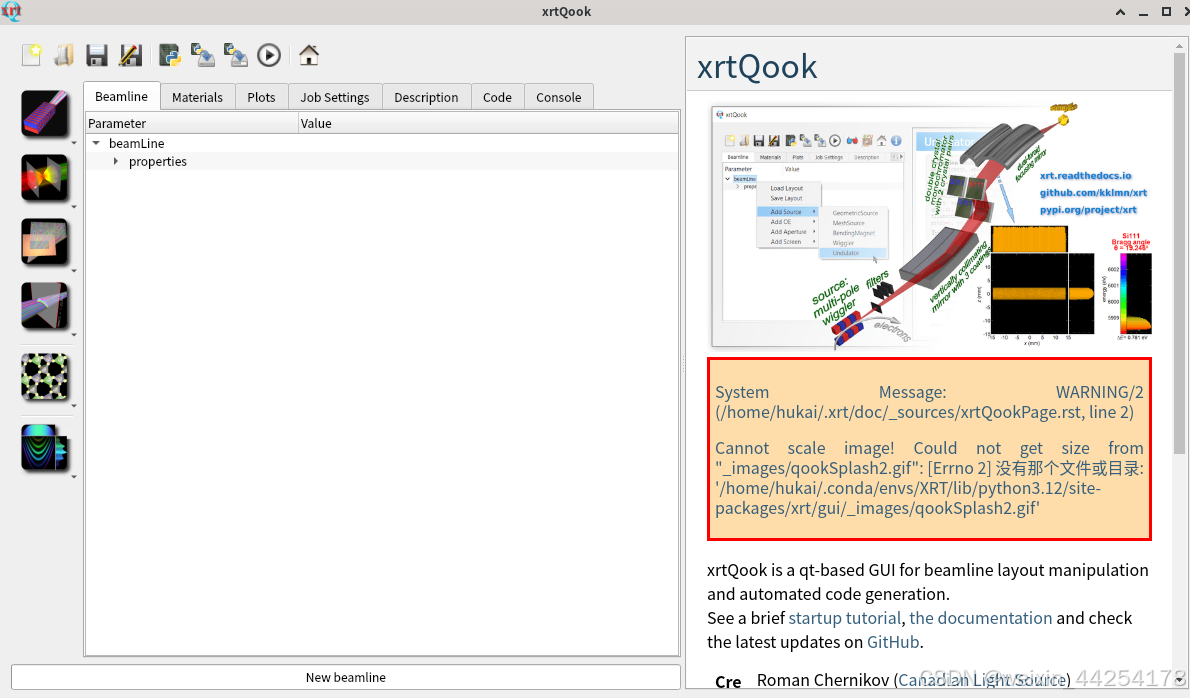
Task: Click the crystal material sidebar icon
Action: click(x=45, y=376)
